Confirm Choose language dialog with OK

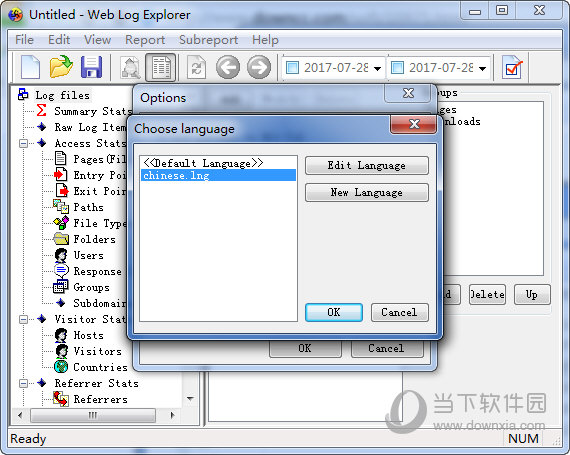point(334,312)
